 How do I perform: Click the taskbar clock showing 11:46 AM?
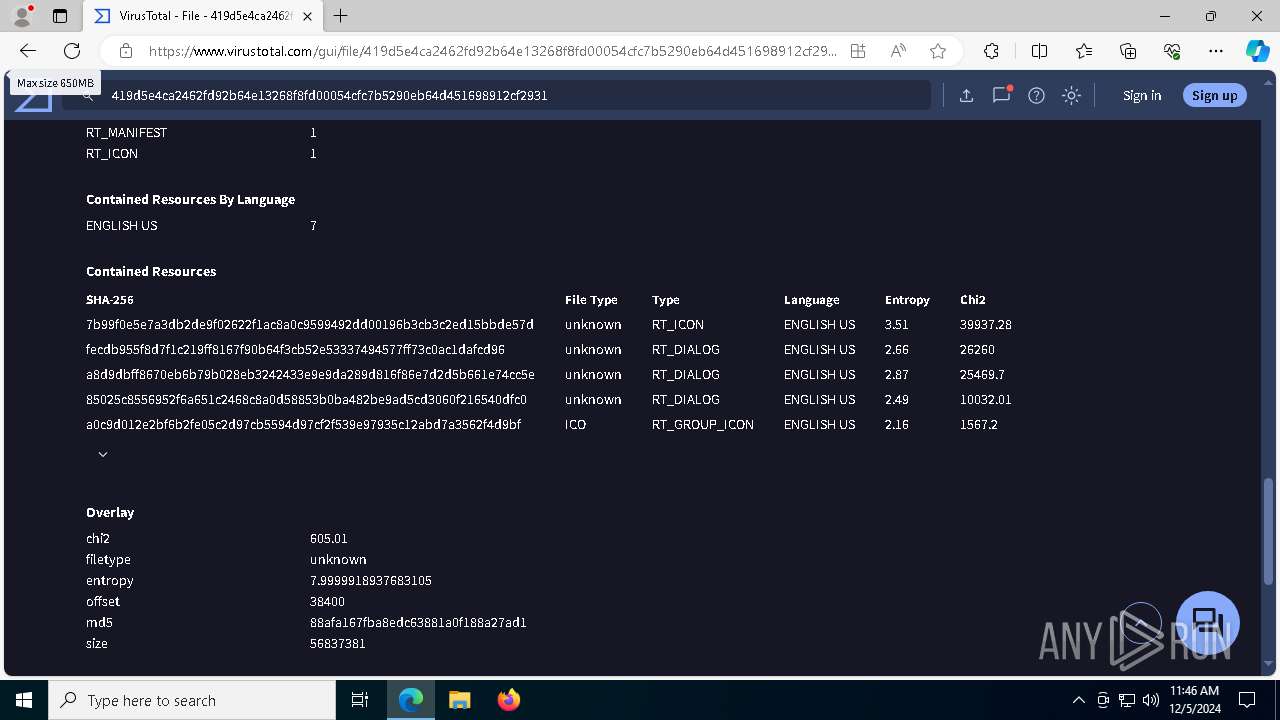tap(1194, 700)
